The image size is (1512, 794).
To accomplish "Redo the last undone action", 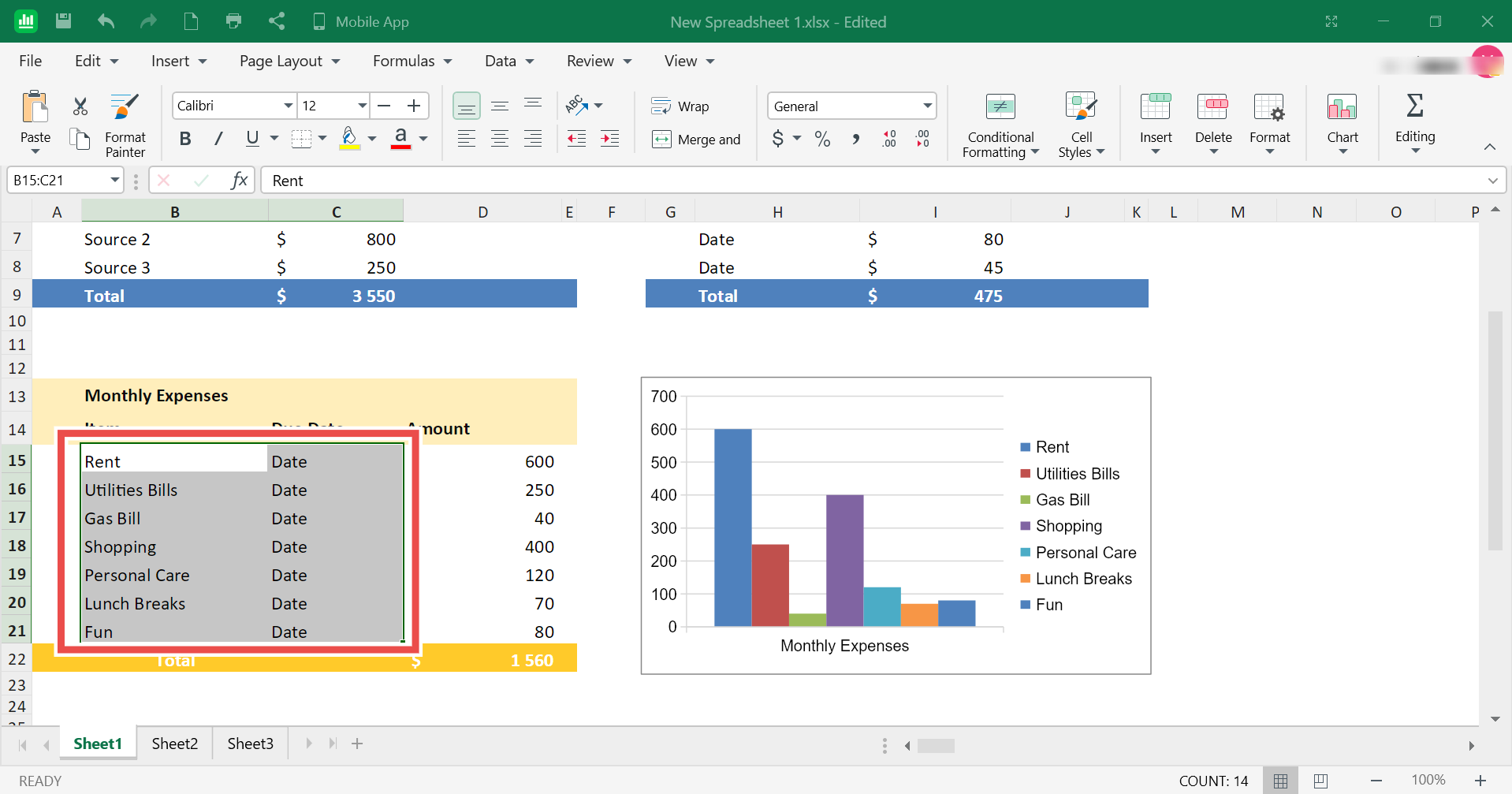I will pos(148,21).
